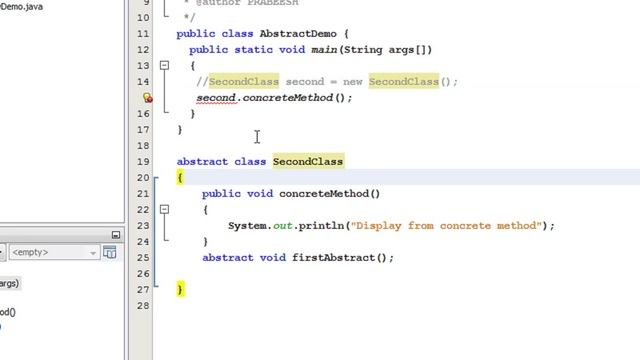Viewport: 640px width, 360px height.
Task: Click the Demo.java file entry
Action: pos(21,7)
